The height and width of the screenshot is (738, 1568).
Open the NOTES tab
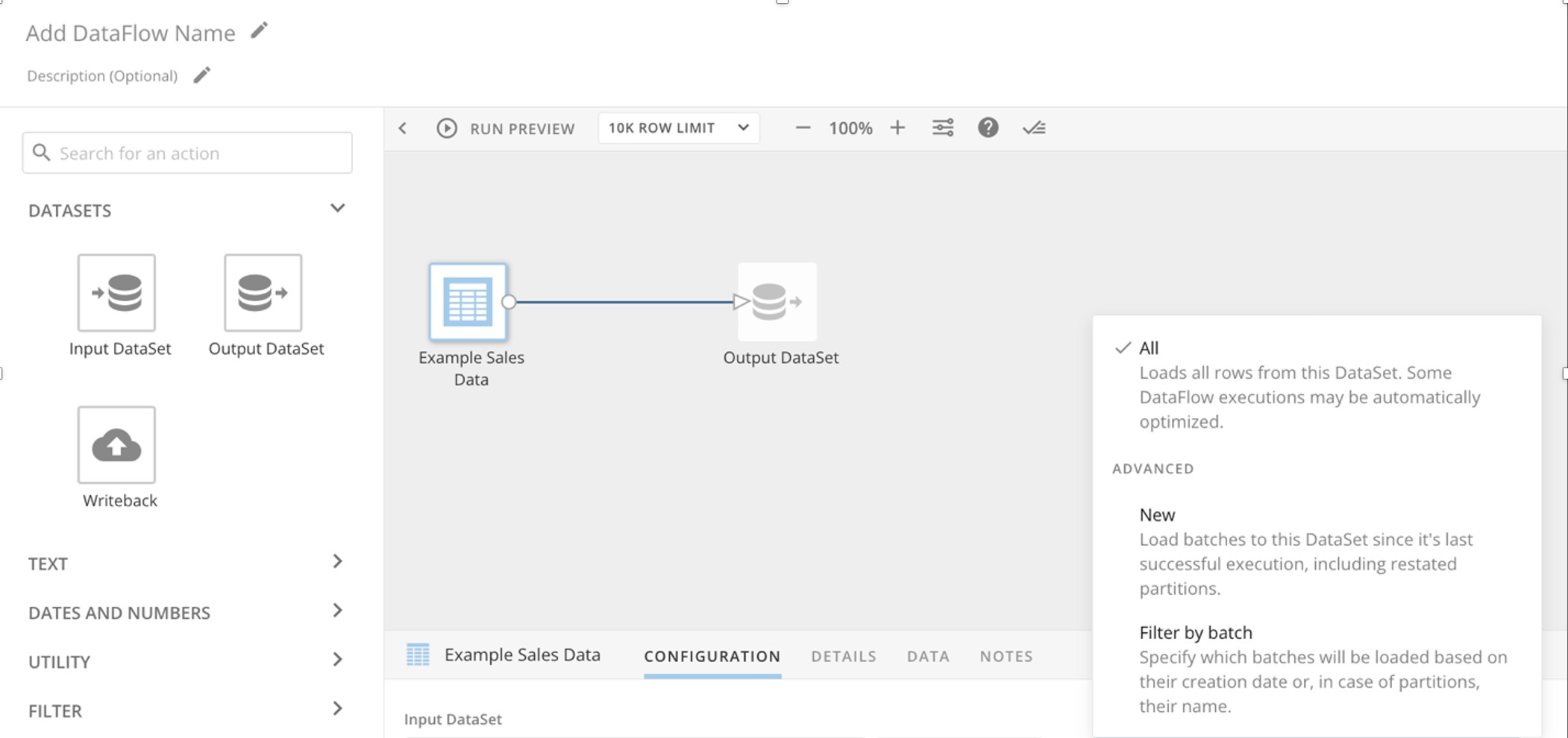click(1006, 656)
